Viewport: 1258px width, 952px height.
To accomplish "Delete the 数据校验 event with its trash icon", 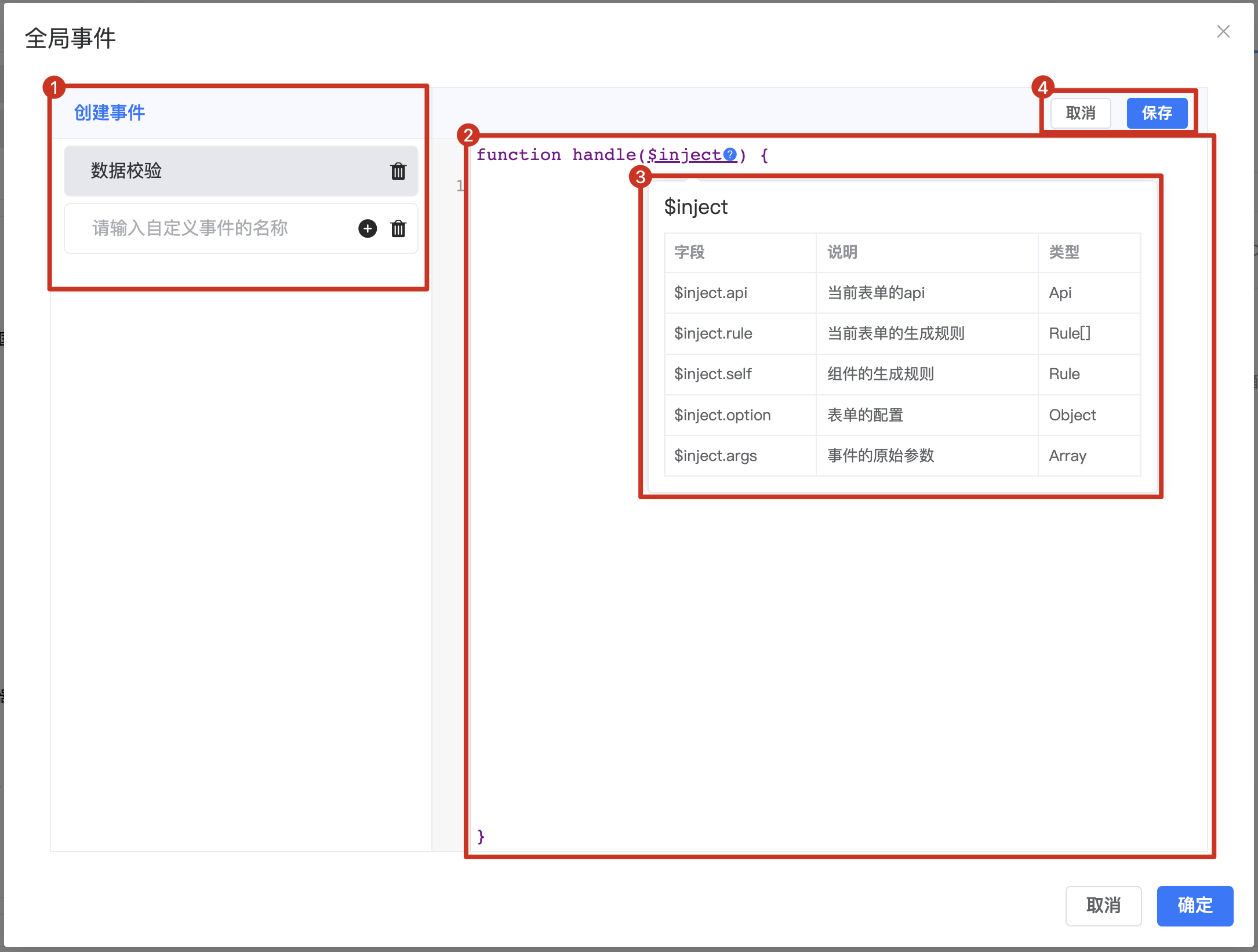I will 398,171.
